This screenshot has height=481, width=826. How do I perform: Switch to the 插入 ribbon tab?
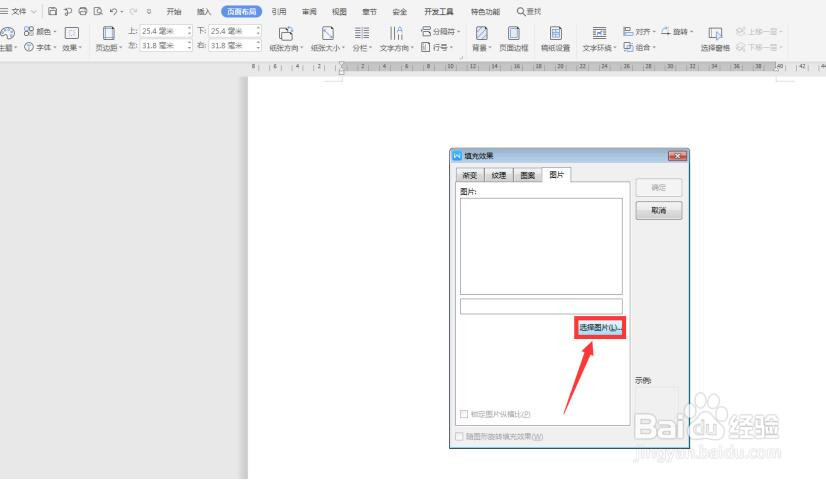tap(204, 11)
